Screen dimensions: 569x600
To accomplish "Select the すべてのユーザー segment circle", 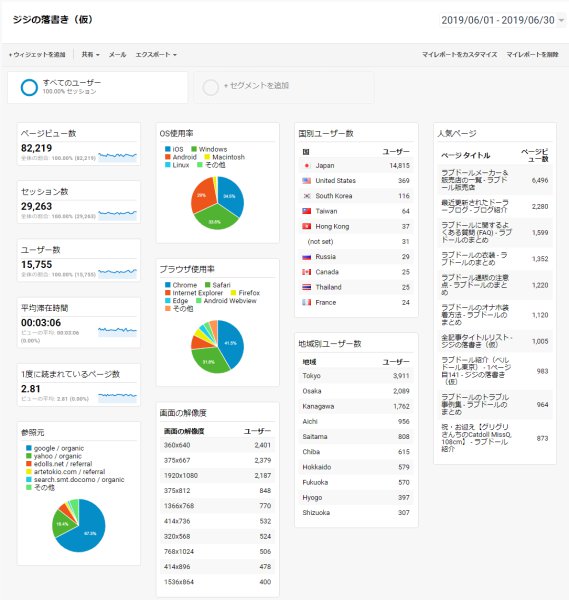I will pos(29,87).
